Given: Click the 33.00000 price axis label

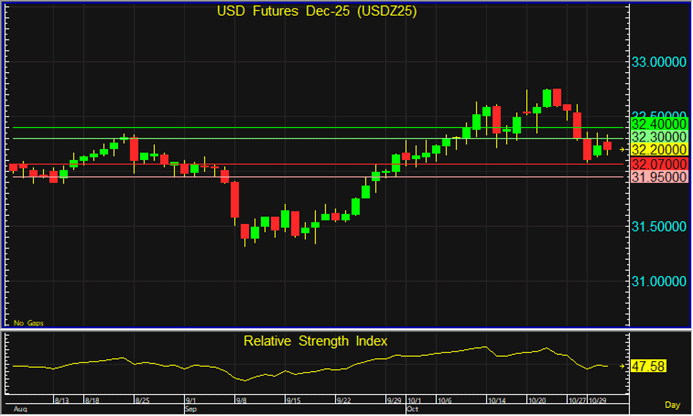Looking at the screenshot, I should click(x=657, y=62).
